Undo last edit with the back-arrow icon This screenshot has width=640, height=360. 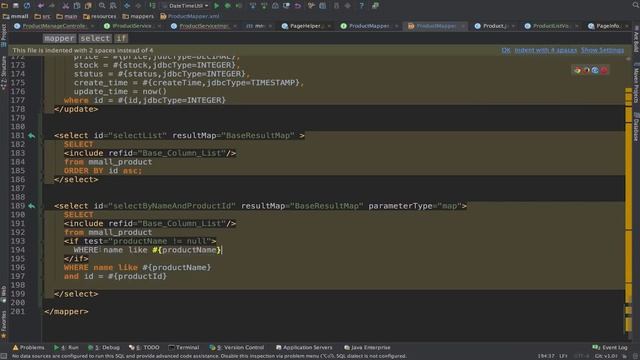[x=40, y=6]
